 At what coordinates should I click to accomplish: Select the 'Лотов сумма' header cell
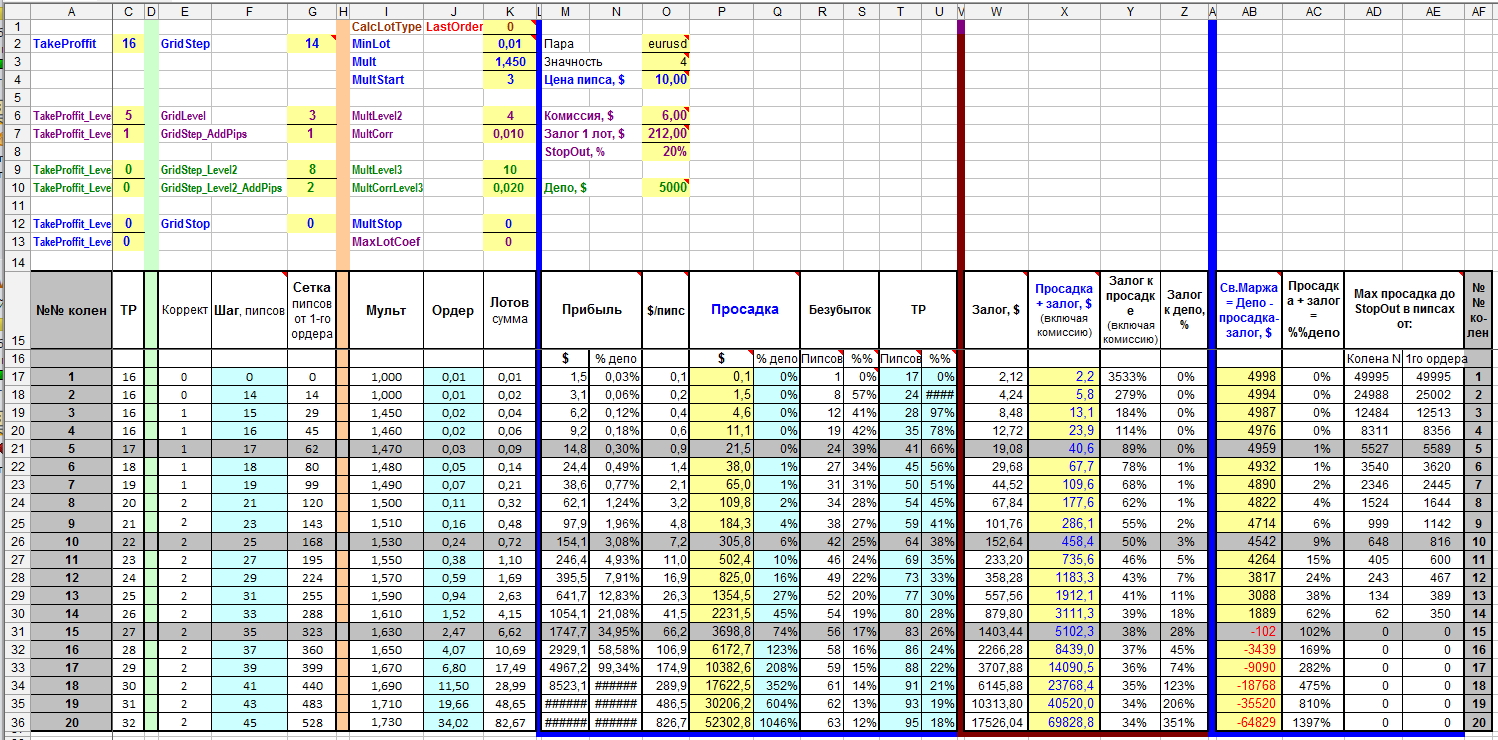[x=511, y=310]
